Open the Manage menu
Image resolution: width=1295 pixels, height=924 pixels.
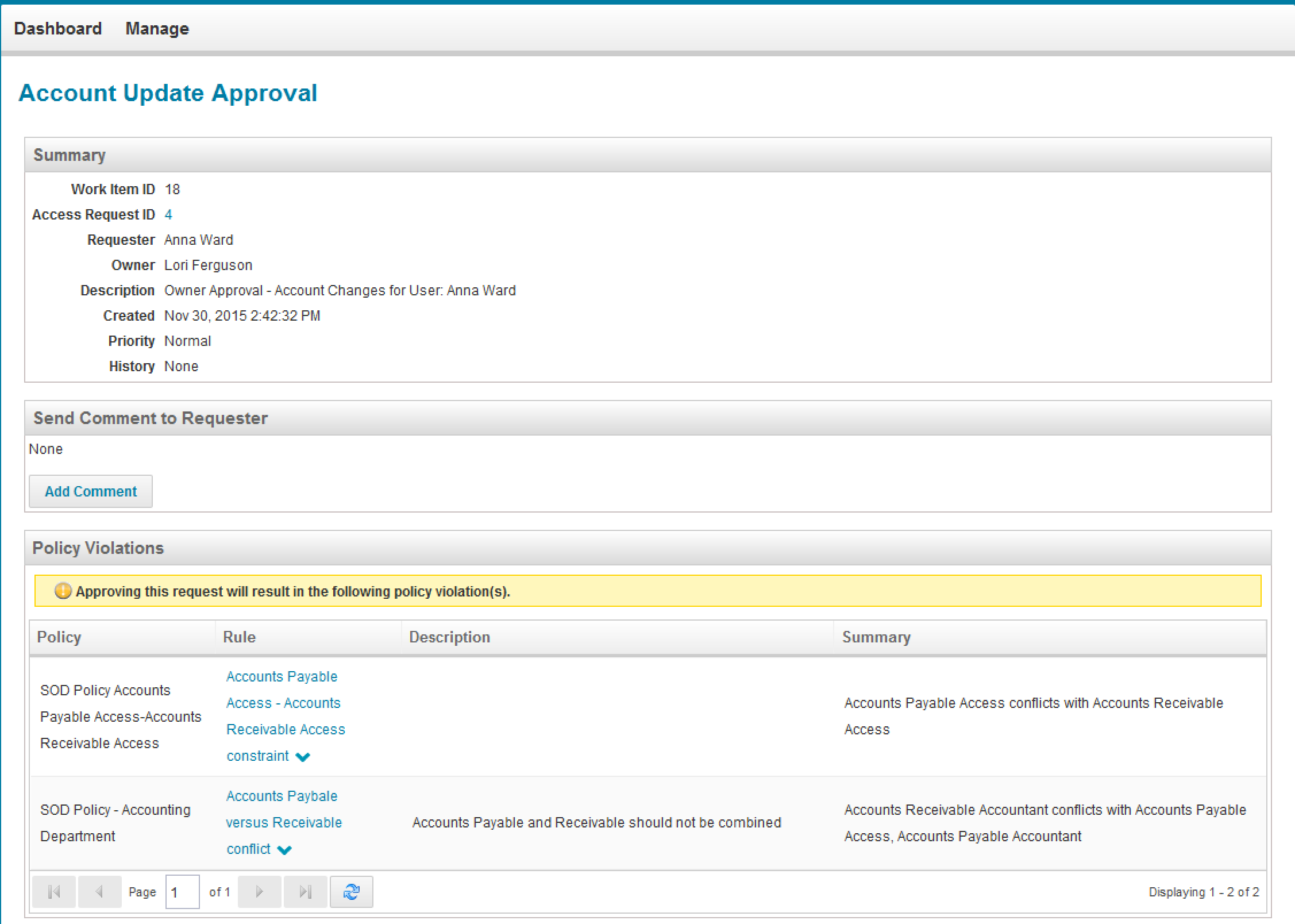click(x=157, y=28)
